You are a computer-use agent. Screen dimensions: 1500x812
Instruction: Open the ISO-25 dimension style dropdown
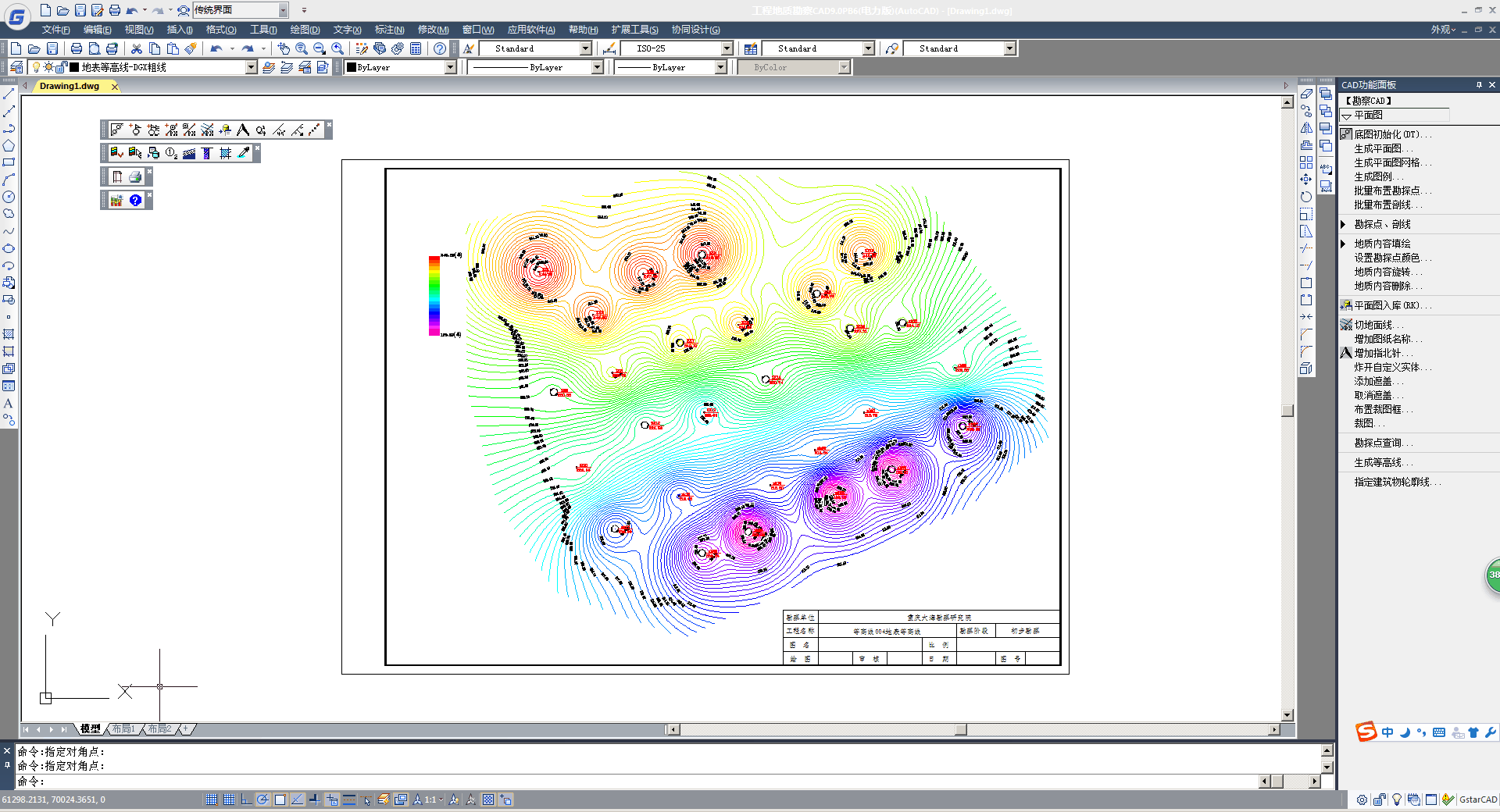(x=727, y=48)
